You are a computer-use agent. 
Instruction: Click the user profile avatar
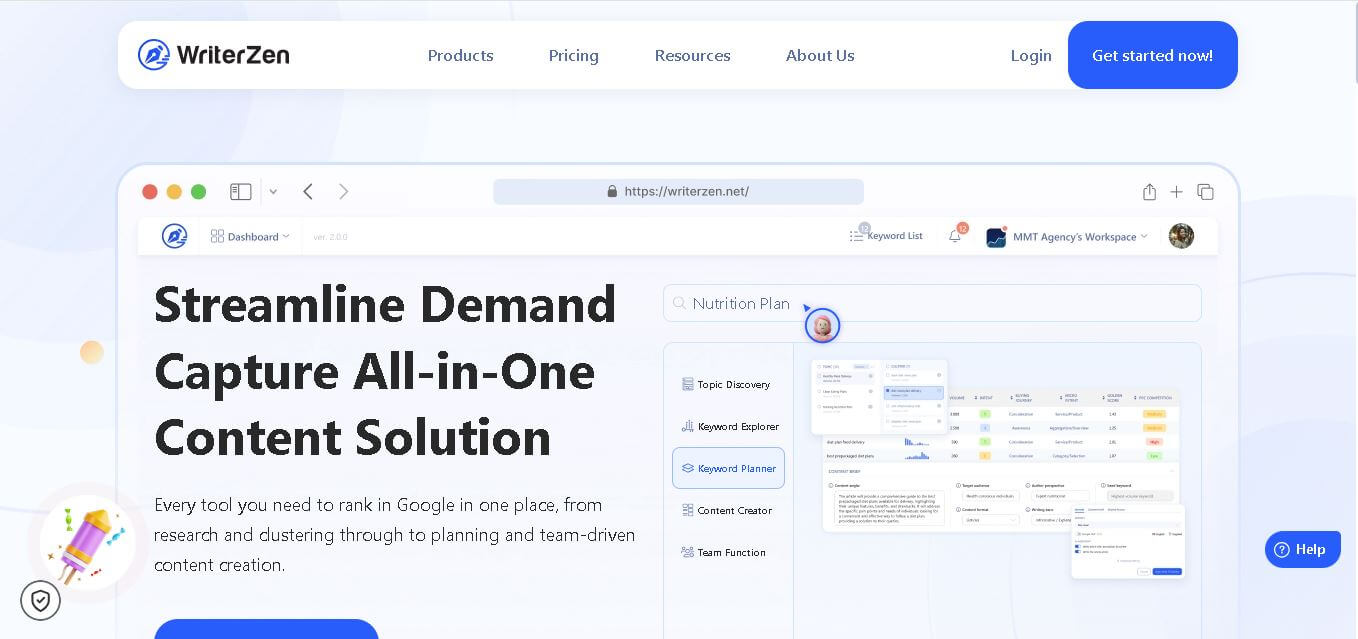tap(1181, 236)
